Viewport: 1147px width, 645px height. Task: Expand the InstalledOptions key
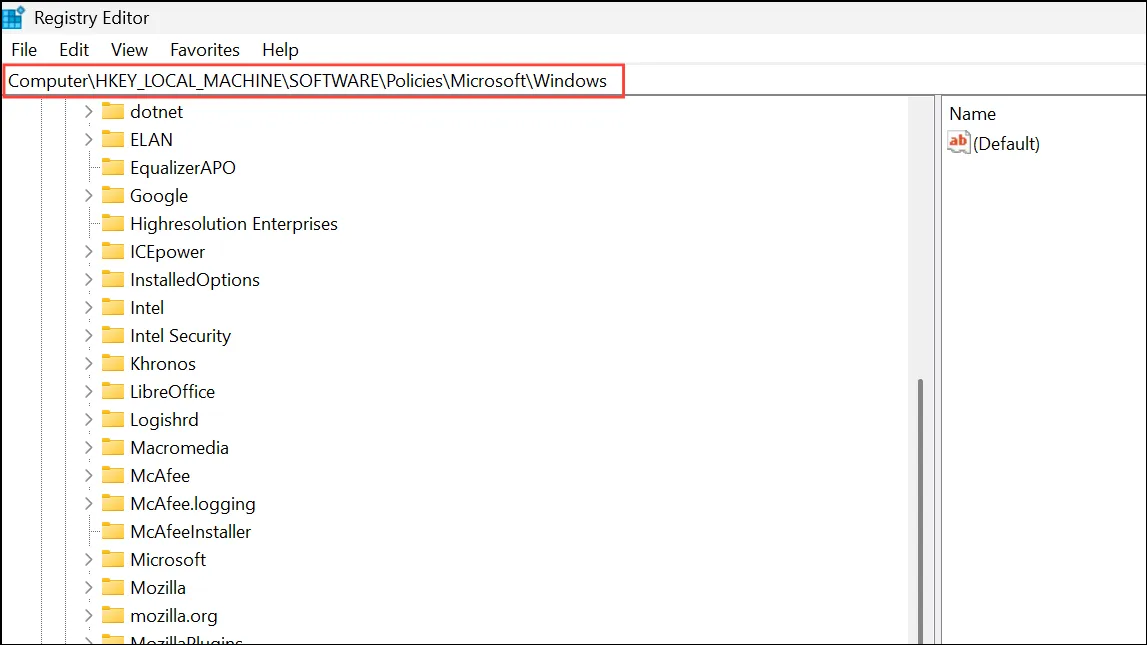pyautogui.click(x=89, y=279)
